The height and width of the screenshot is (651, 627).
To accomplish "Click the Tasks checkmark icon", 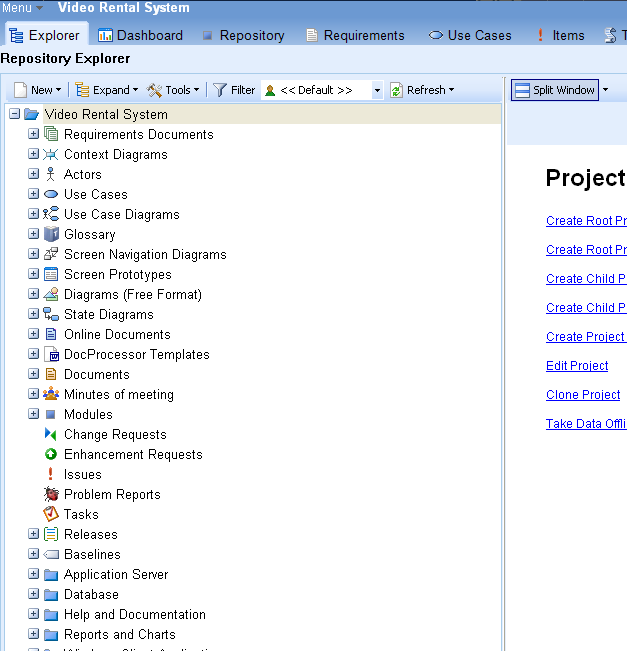I will tap(51, 514).
